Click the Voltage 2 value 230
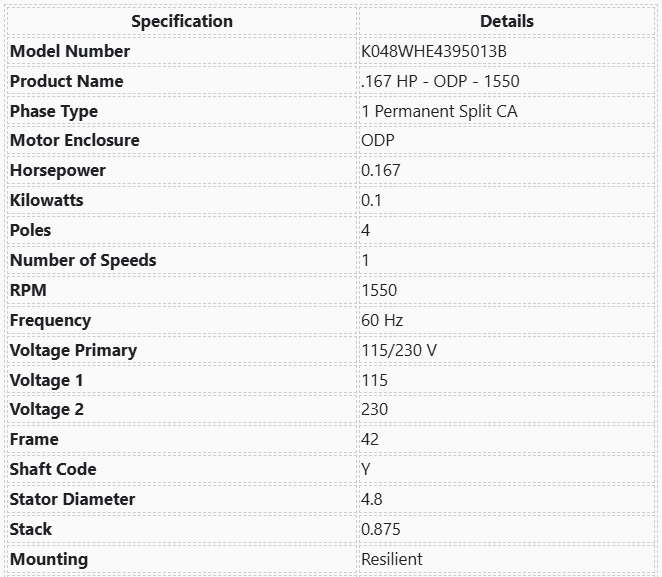This screenshot has height=577, width=662. (374, 409)
